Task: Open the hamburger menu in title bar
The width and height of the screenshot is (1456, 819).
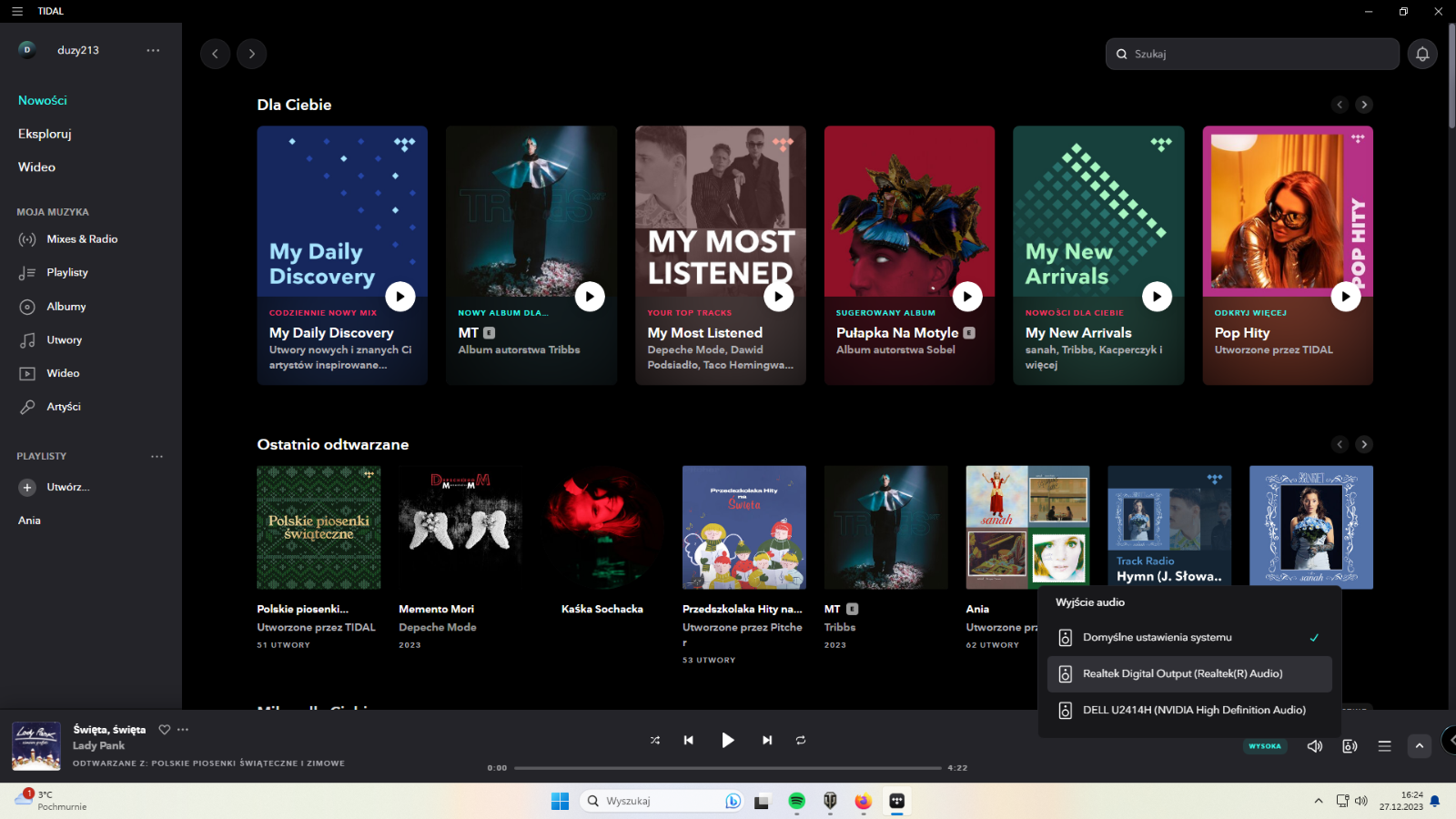Action: click(17, 11)
